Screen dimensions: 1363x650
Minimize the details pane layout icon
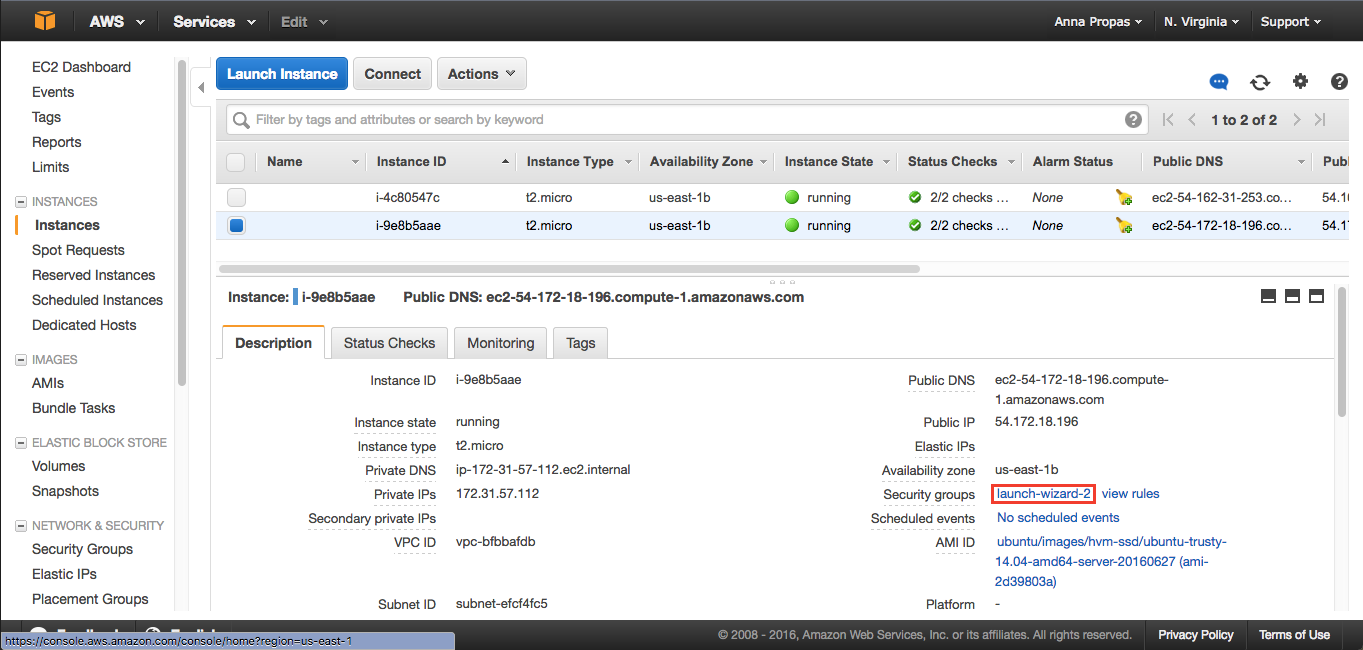1268,296
